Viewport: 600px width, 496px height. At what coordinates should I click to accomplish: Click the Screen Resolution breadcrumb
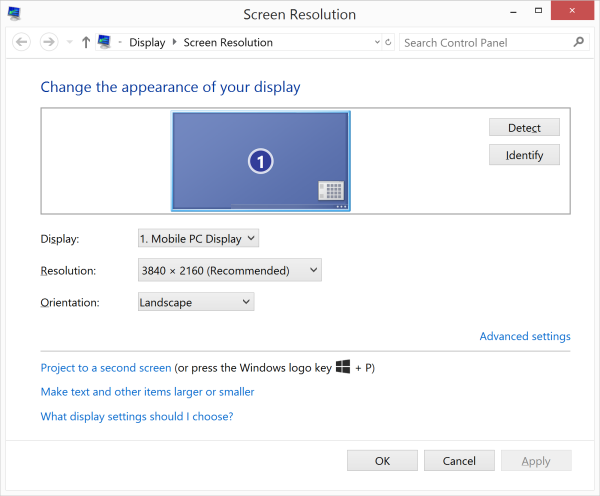(x=228, y=42)
